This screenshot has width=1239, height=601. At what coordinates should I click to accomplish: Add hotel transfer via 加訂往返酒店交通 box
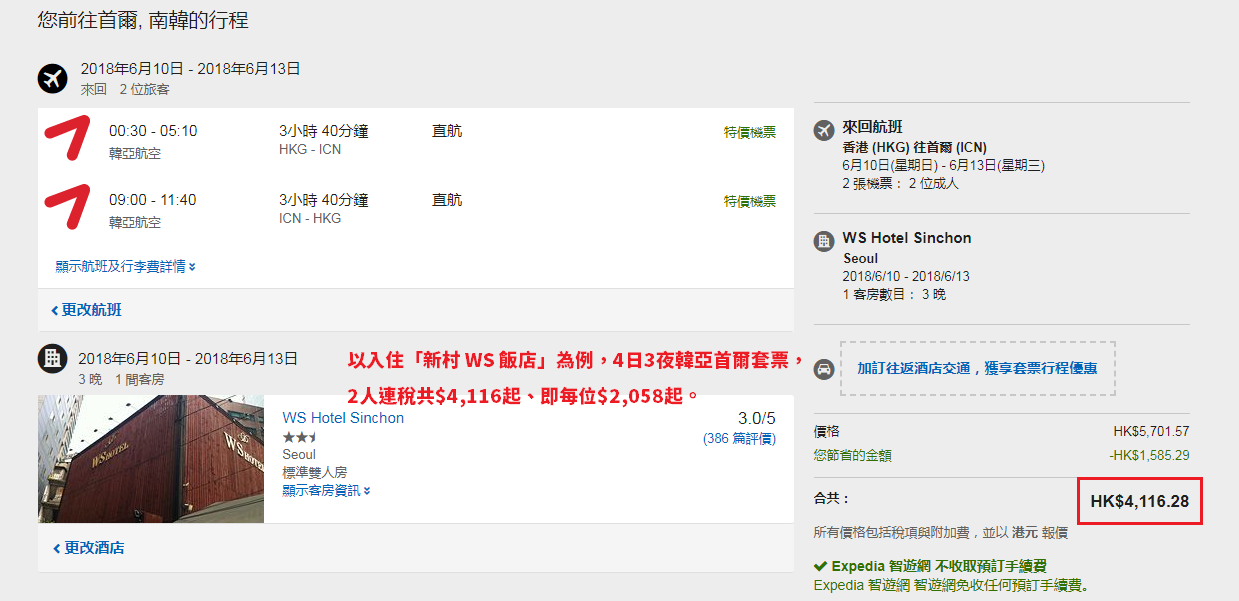[977, 368]
